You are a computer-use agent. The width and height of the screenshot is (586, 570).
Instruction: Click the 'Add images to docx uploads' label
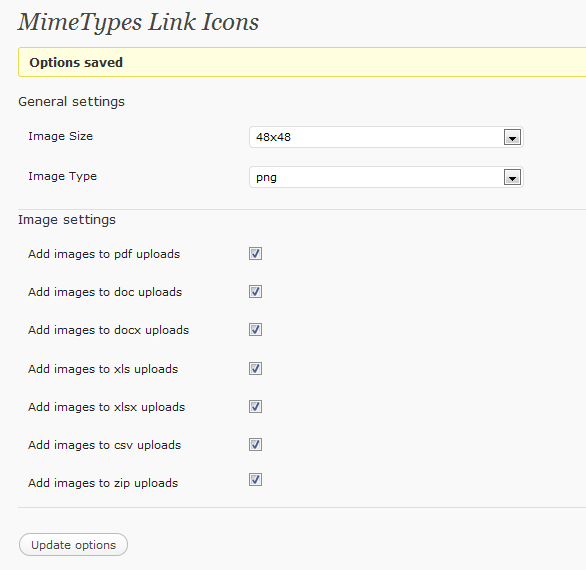click(x=108, y=330)
